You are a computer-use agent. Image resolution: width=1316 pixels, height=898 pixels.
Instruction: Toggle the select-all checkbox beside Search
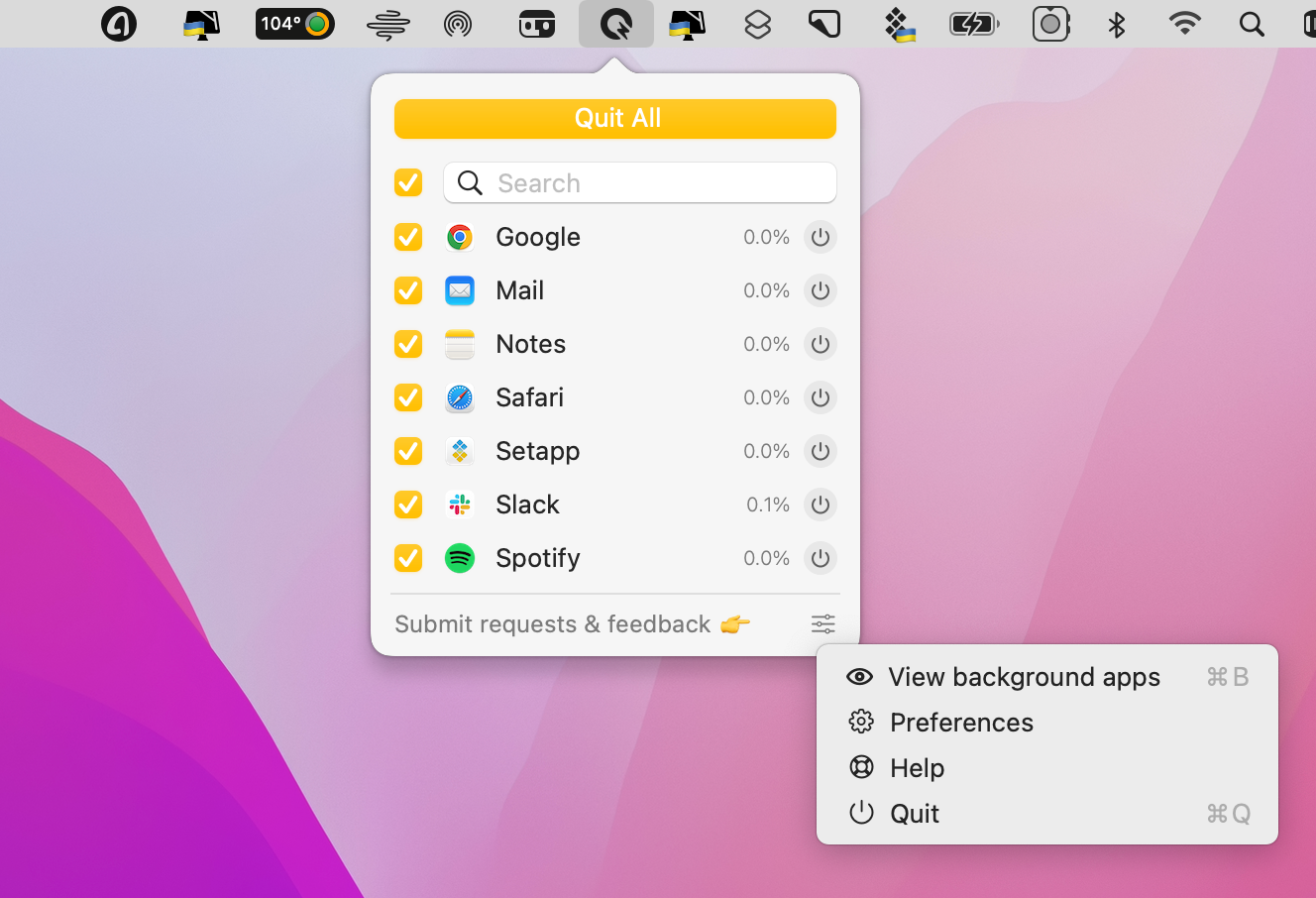click(408, 182)
